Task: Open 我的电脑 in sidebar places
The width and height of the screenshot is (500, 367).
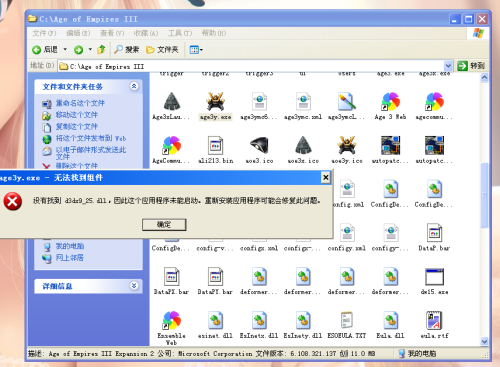Action: tap(70, 246)
